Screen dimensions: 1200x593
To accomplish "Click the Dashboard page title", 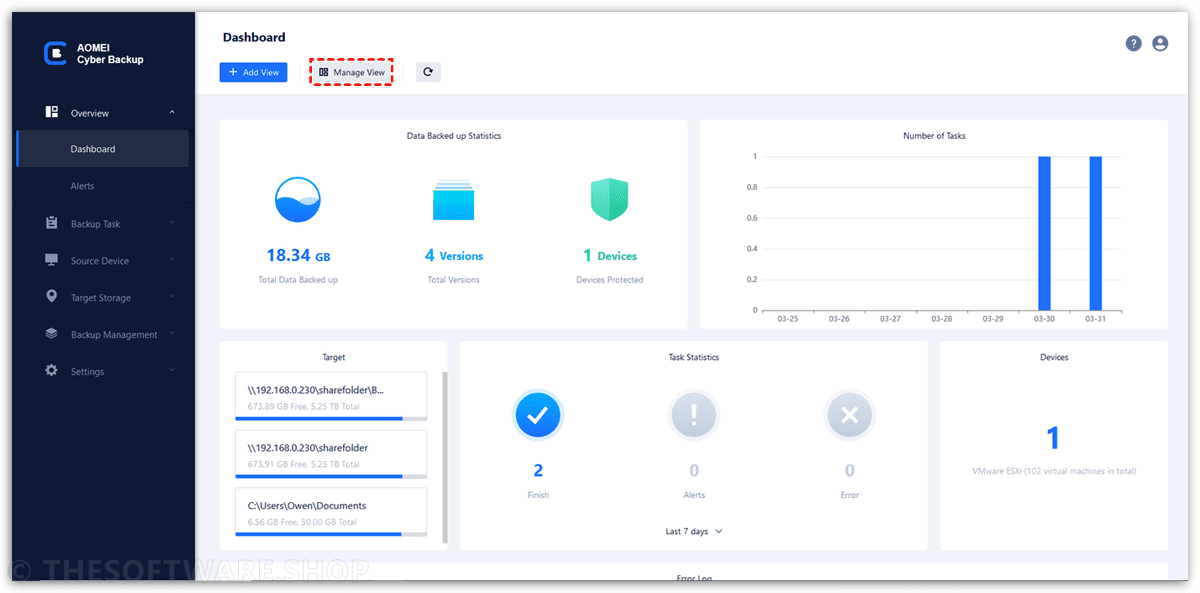I will coord(254,37).
